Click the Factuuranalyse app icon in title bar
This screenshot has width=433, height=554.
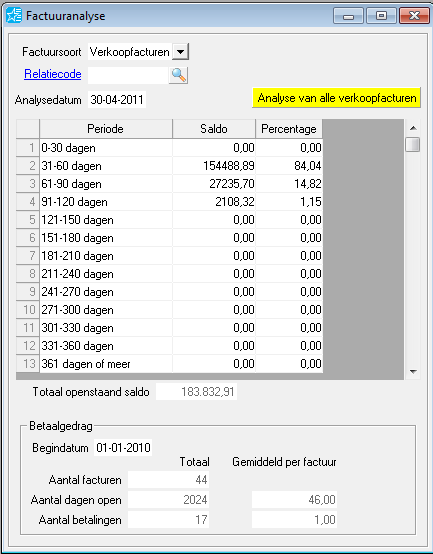pyautogui.click(x=14, y=16)
